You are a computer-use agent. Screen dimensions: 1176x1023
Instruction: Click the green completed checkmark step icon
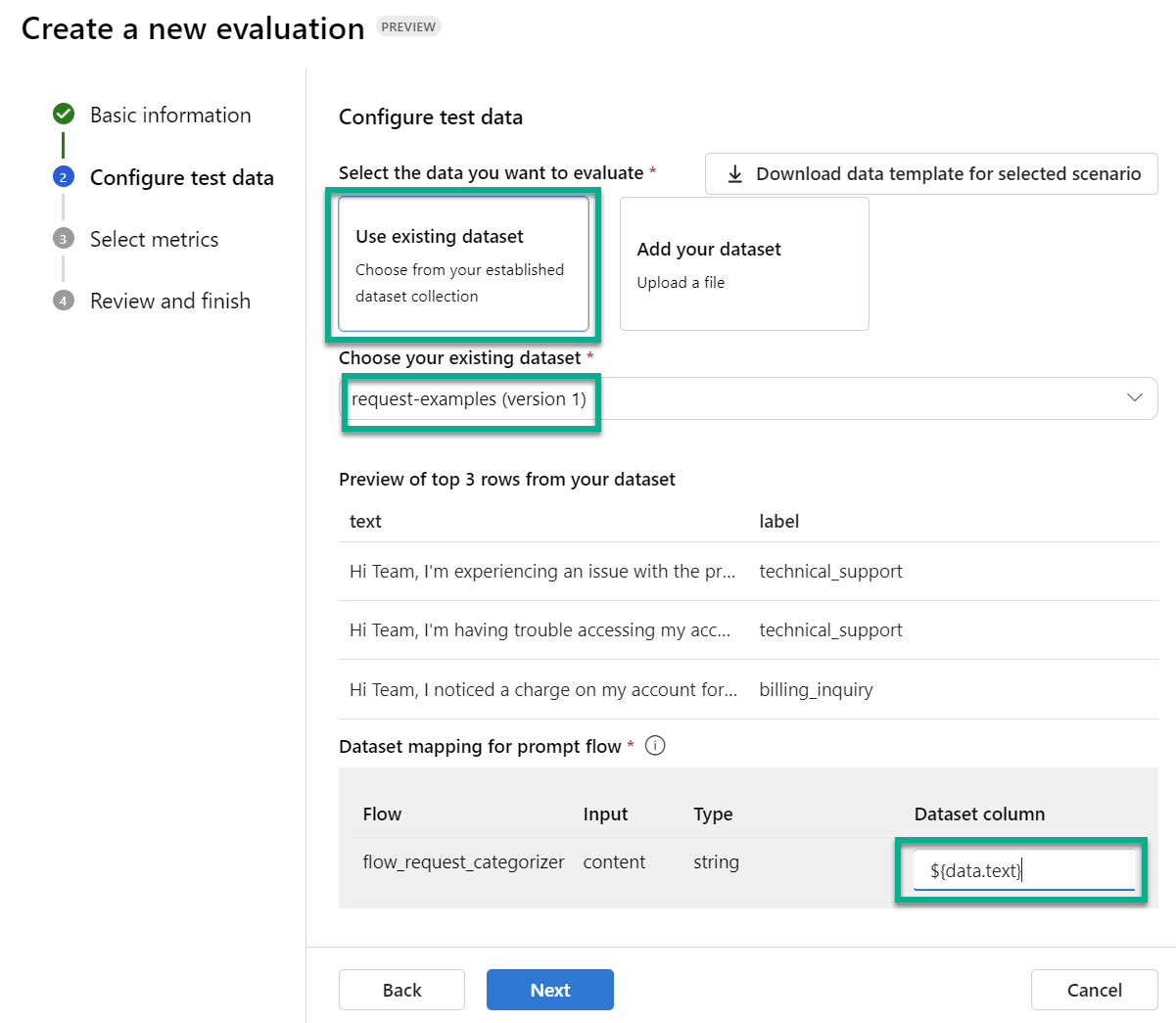pyautogui.click(x=64, y=115)
